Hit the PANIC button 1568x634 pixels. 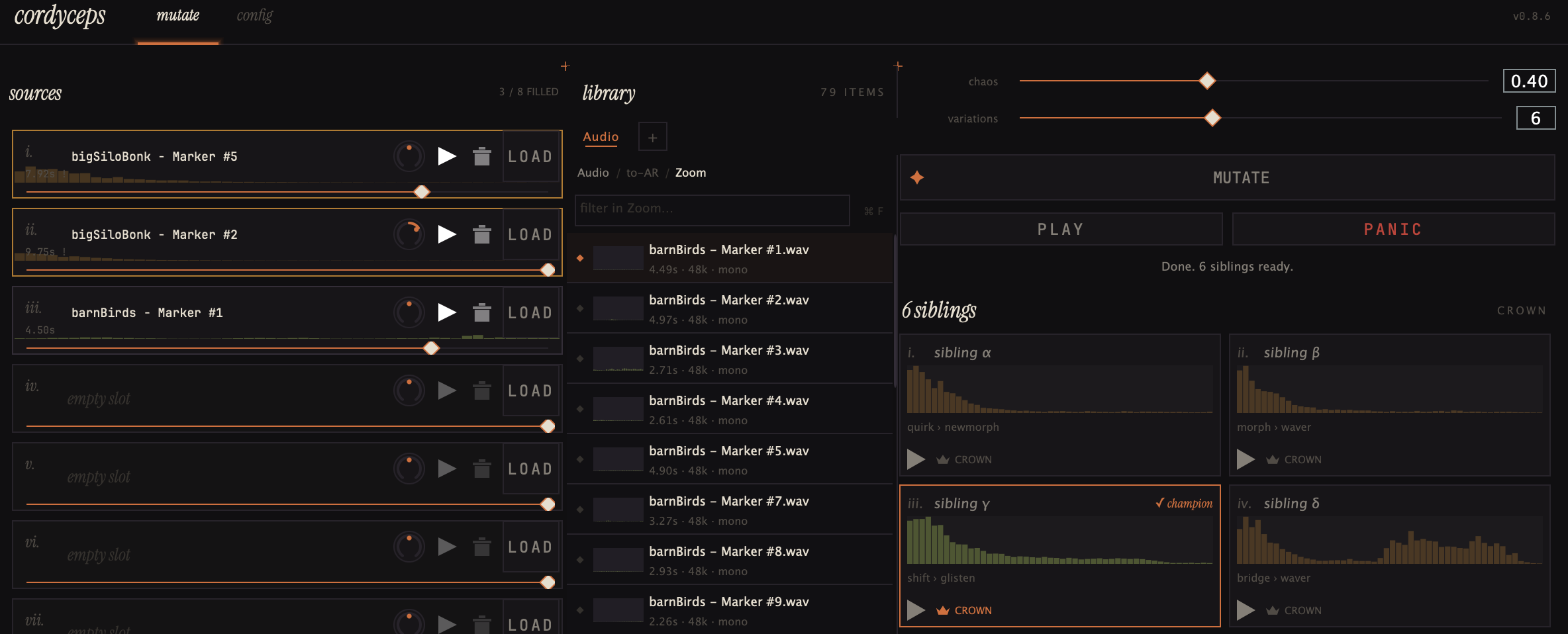tap(1393, 229)
